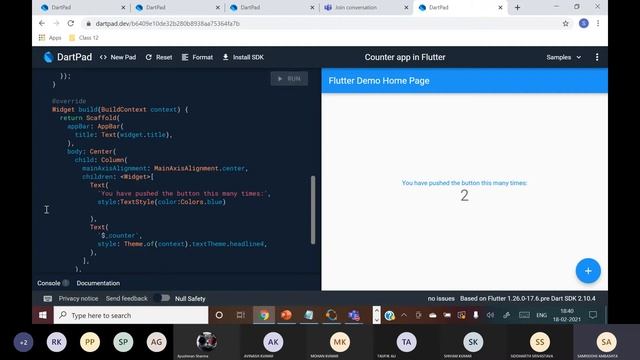Open the Console tab

pos(49,283)
